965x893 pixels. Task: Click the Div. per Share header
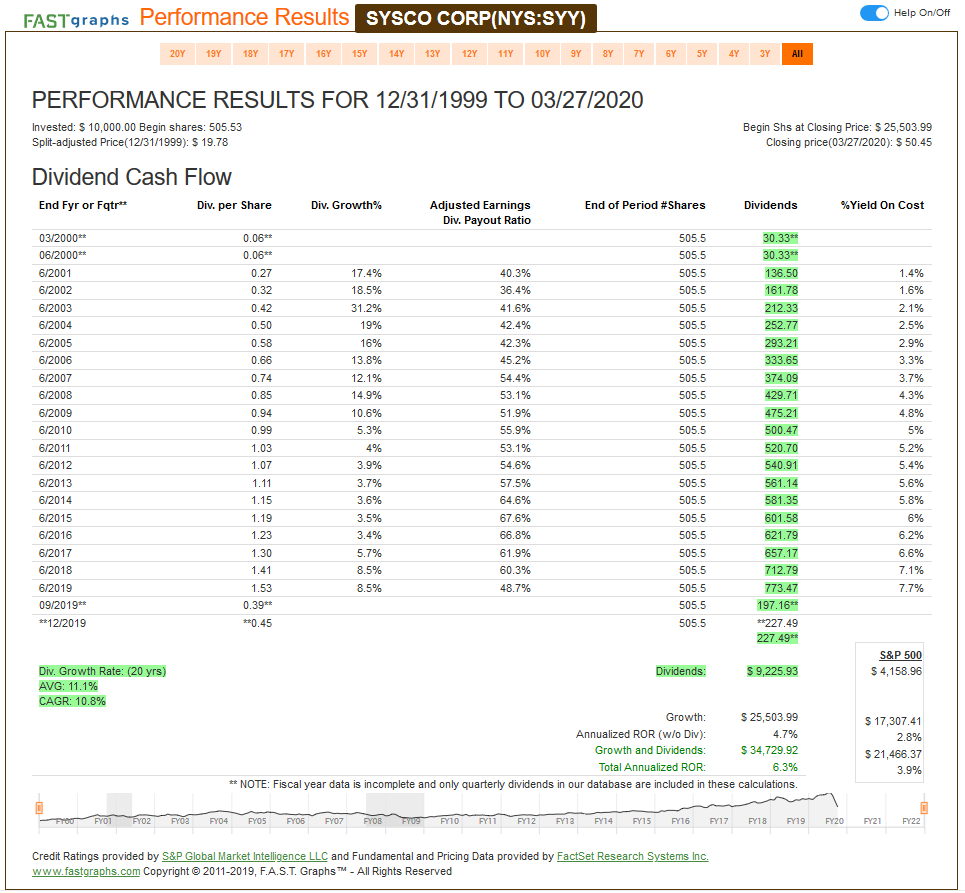[x=234, y=206]
